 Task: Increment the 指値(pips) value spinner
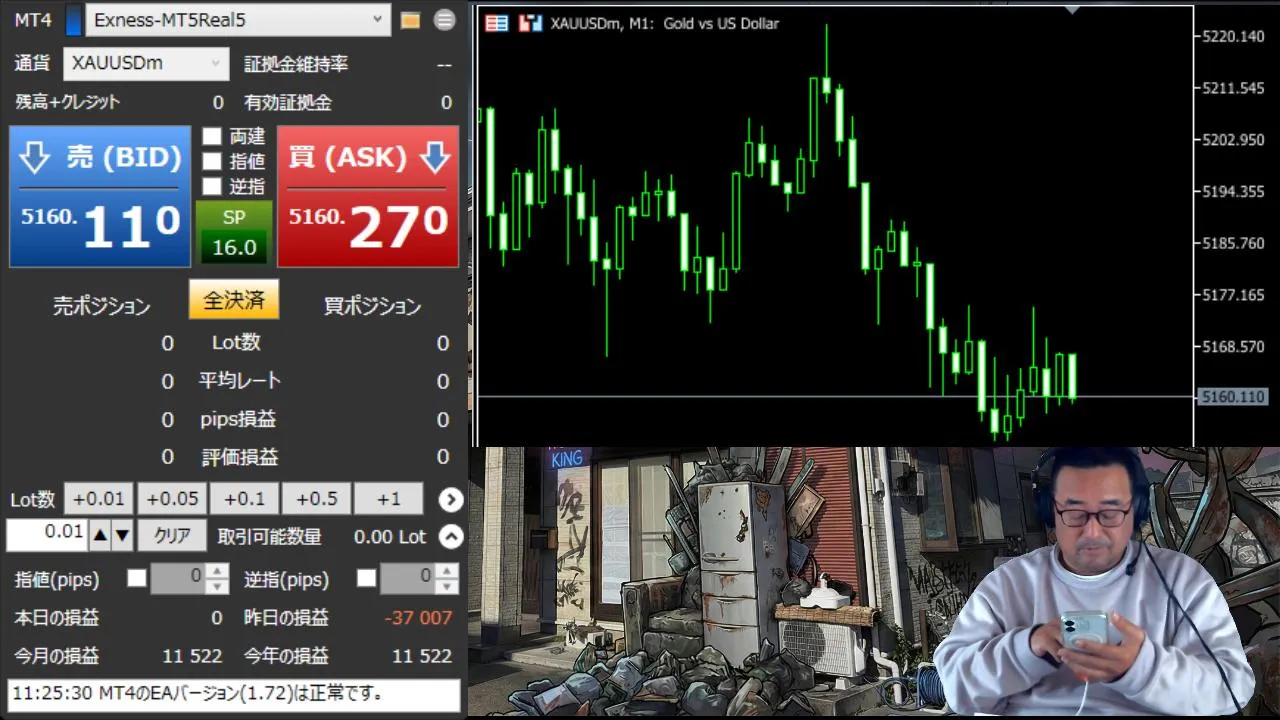217,571
